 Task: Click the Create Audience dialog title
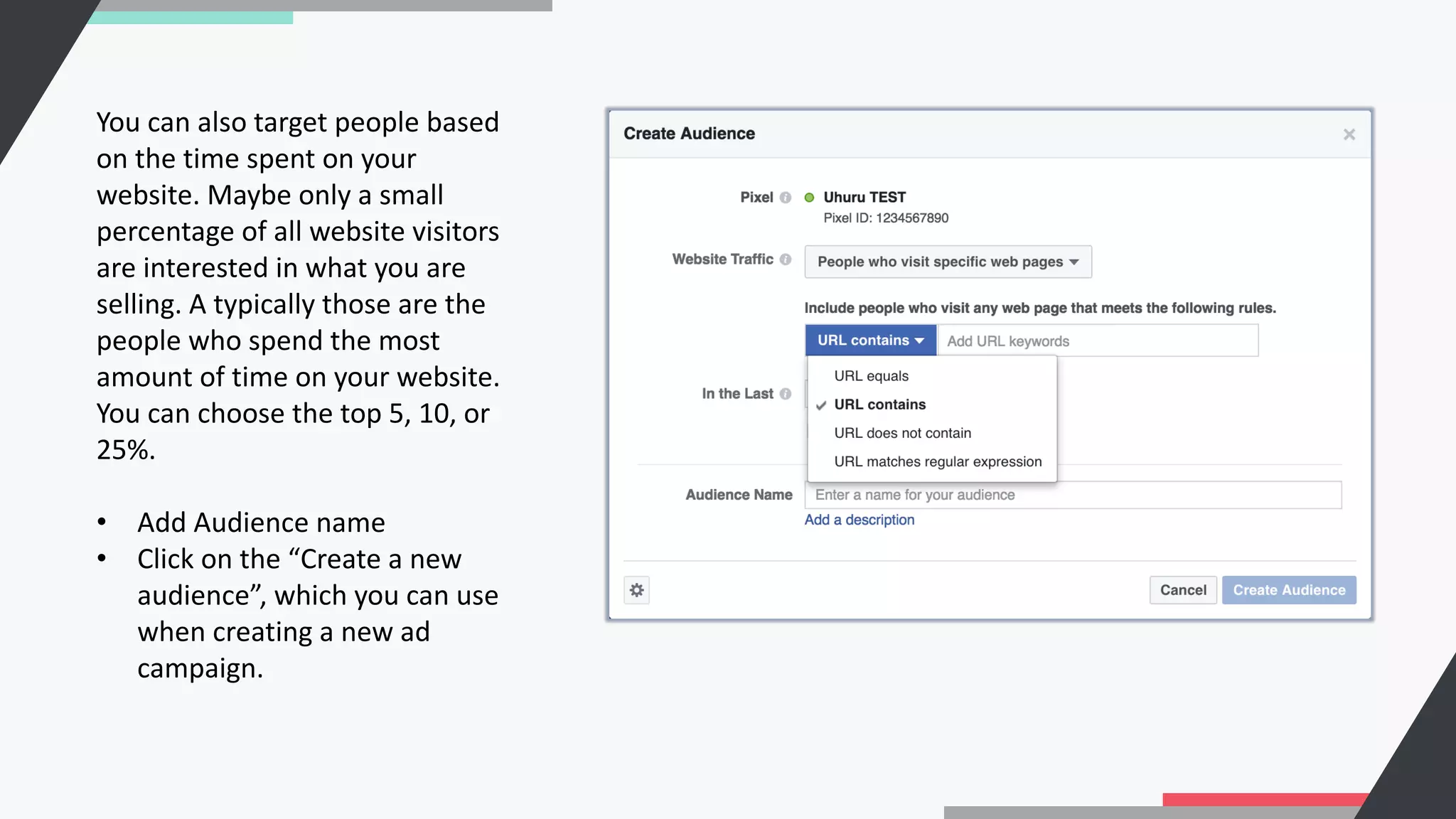(x=689, y=134)
